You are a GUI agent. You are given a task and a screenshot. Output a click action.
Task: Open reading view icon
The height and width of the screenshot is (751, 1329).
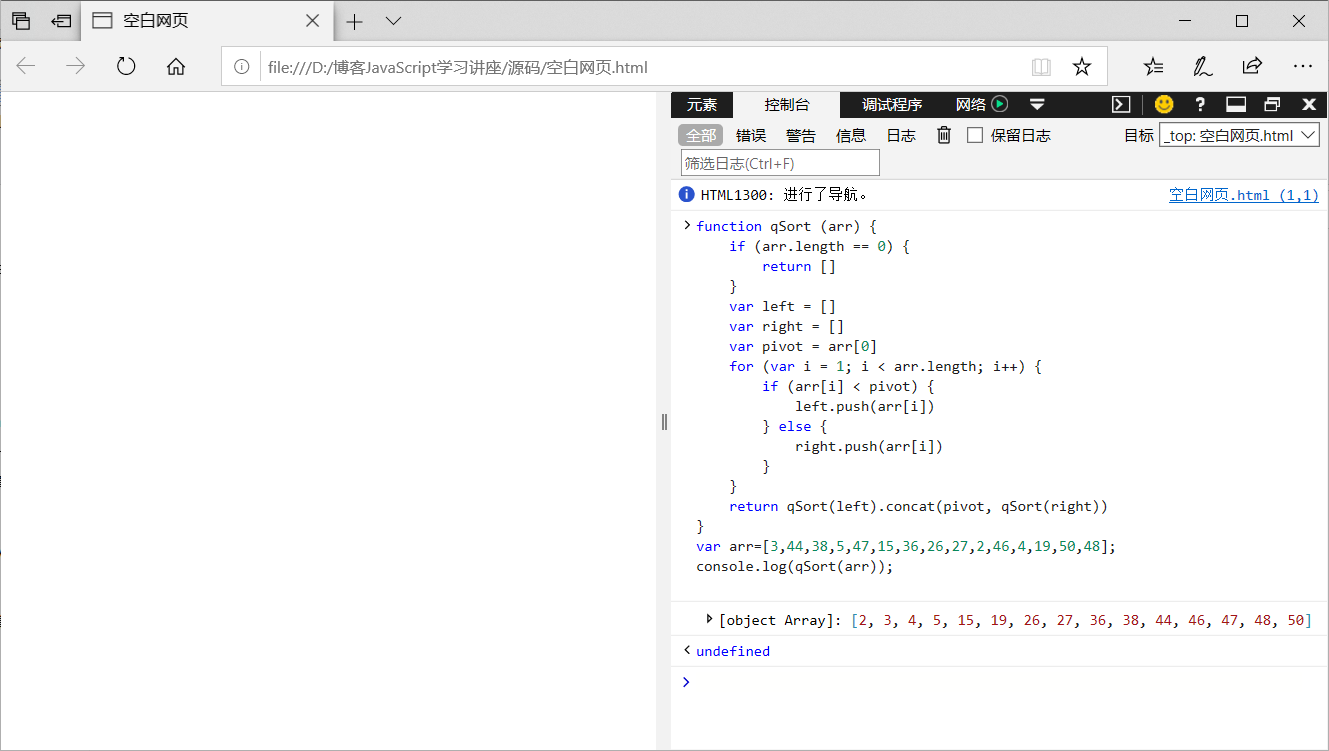coord(1042,67)
